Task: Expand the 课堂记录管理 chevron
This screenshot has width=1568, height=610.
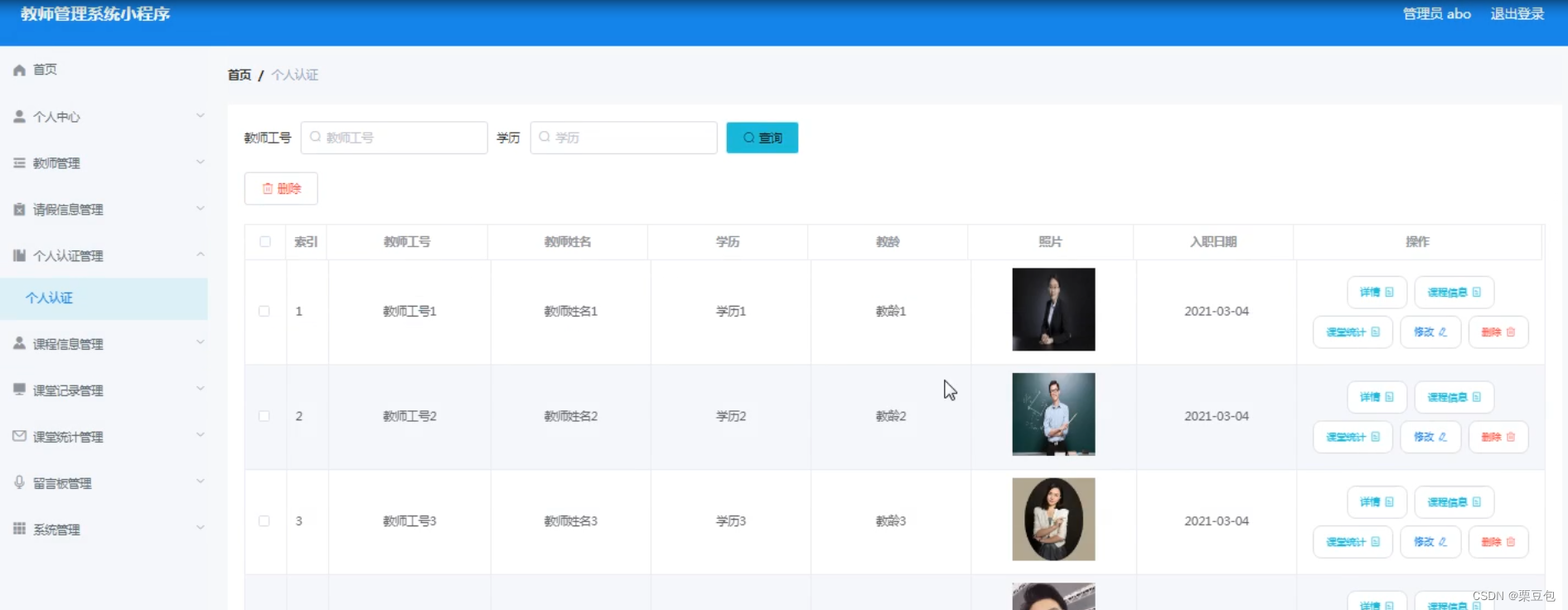Action: point(200,388)
